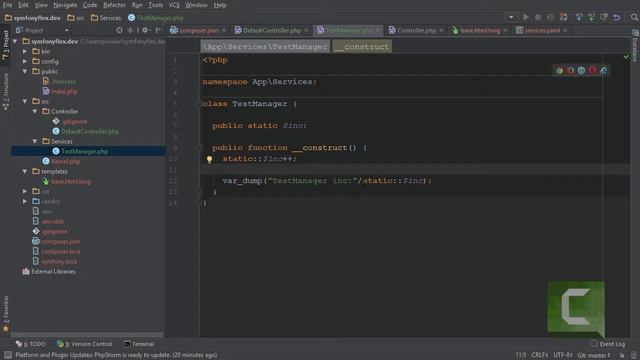Close the composer.json tab

pyautogui.click(x=224, y=30)
